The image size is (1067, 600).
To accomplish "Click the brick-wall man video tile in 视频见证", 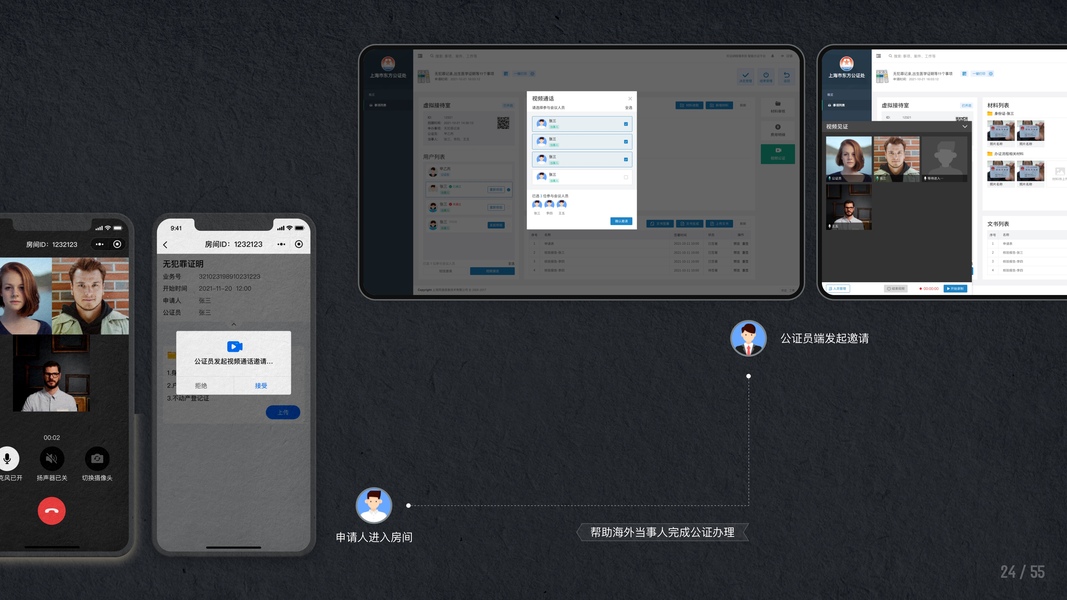I will pos(896,159).
